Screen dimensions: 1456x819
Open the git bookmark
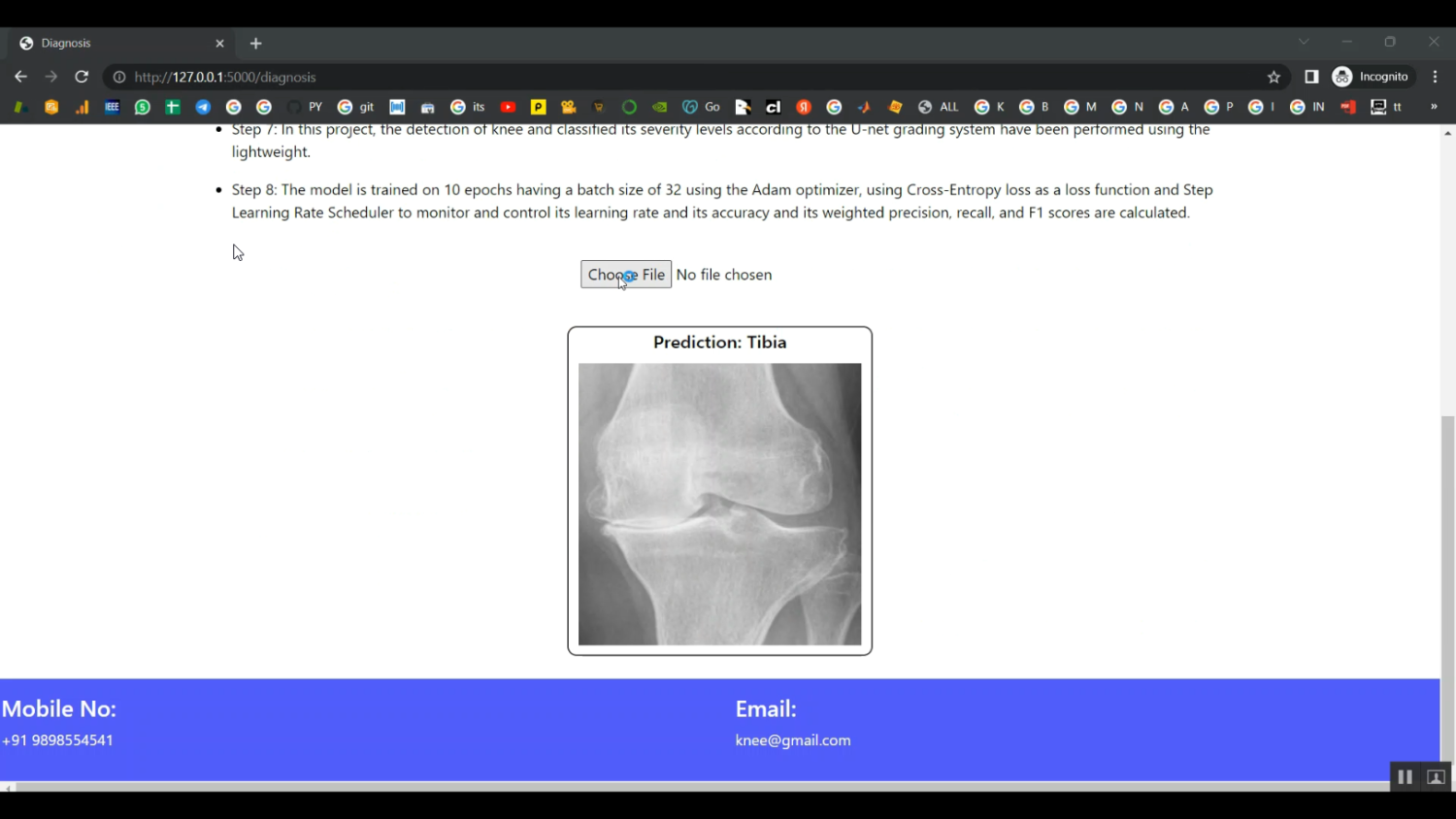tap(355, 107)
